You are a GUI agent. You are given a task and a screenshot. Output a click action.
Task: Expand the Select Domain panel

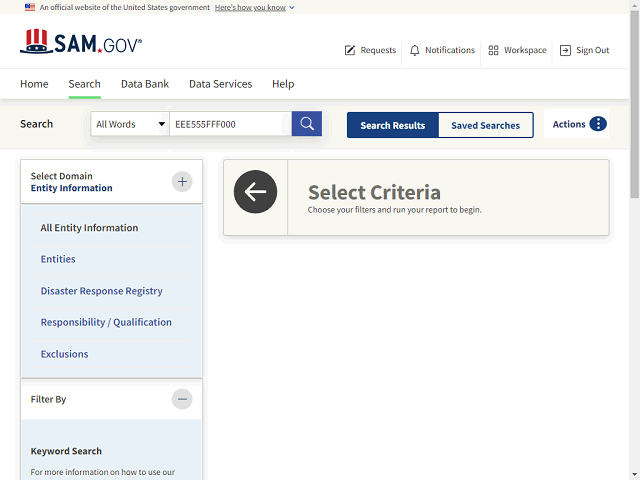click(182, 182)
